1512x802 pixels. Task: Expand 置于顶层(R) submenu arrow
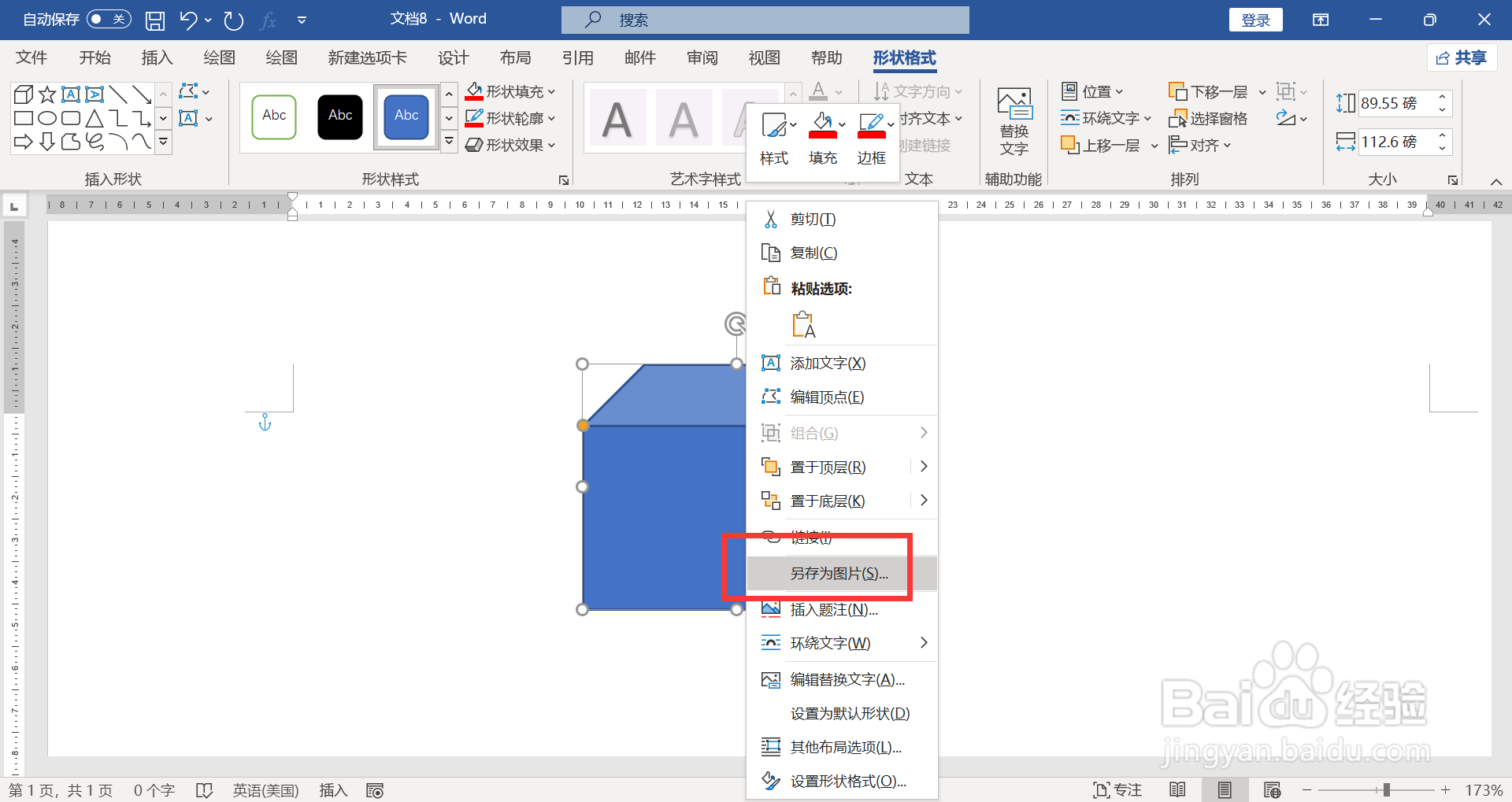(x=924, y=467)
